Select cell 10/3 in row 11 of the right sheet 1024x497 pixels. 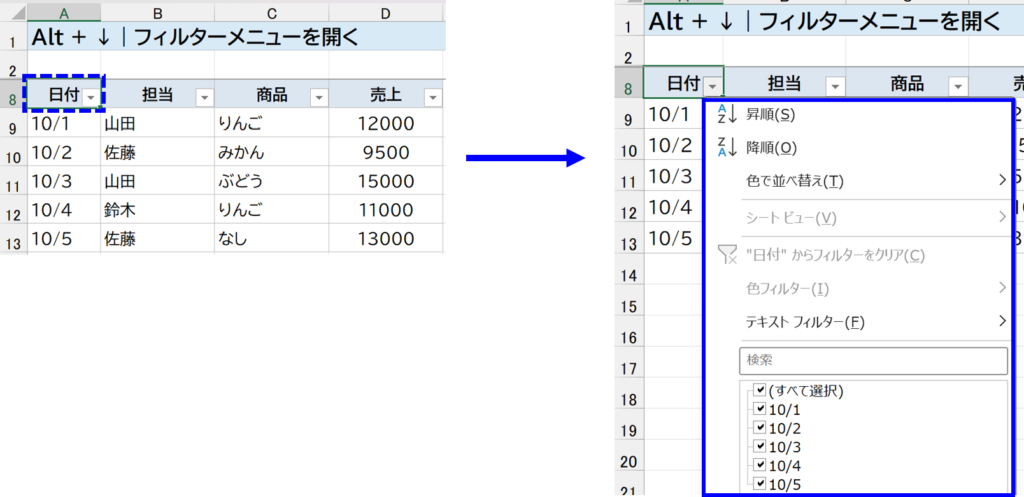tap(673, 176)
